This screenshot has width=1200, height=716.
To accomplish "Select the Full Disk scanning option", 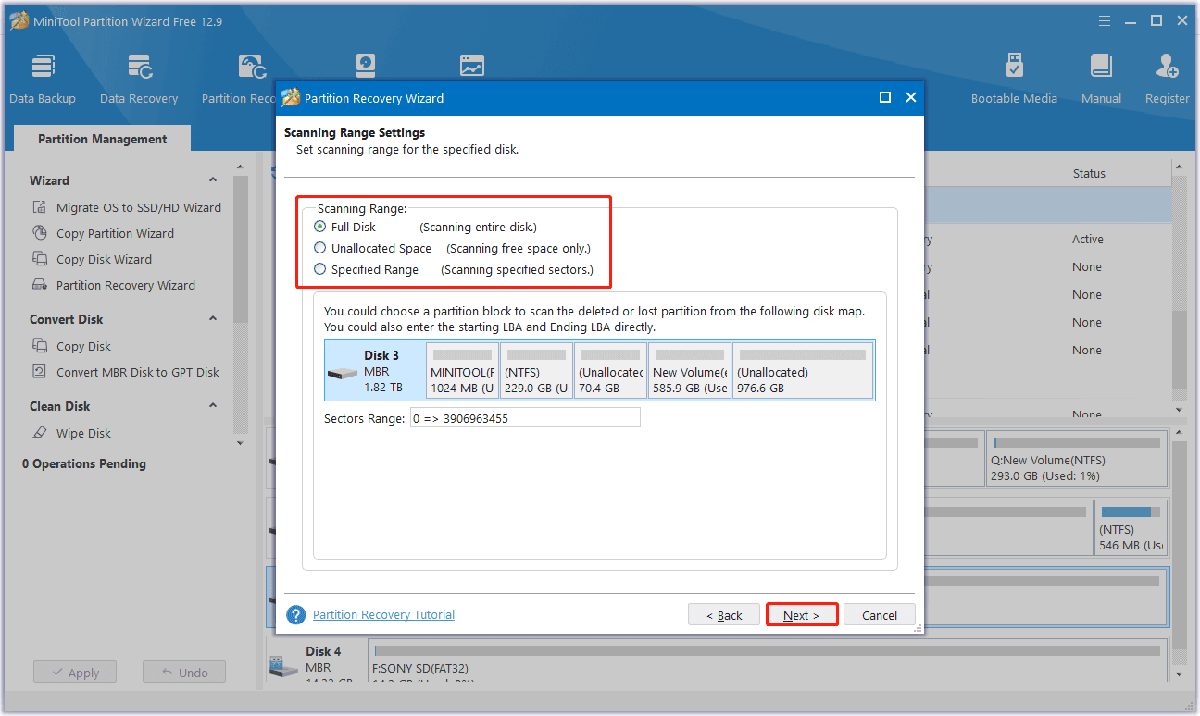I will coord(320,227).
